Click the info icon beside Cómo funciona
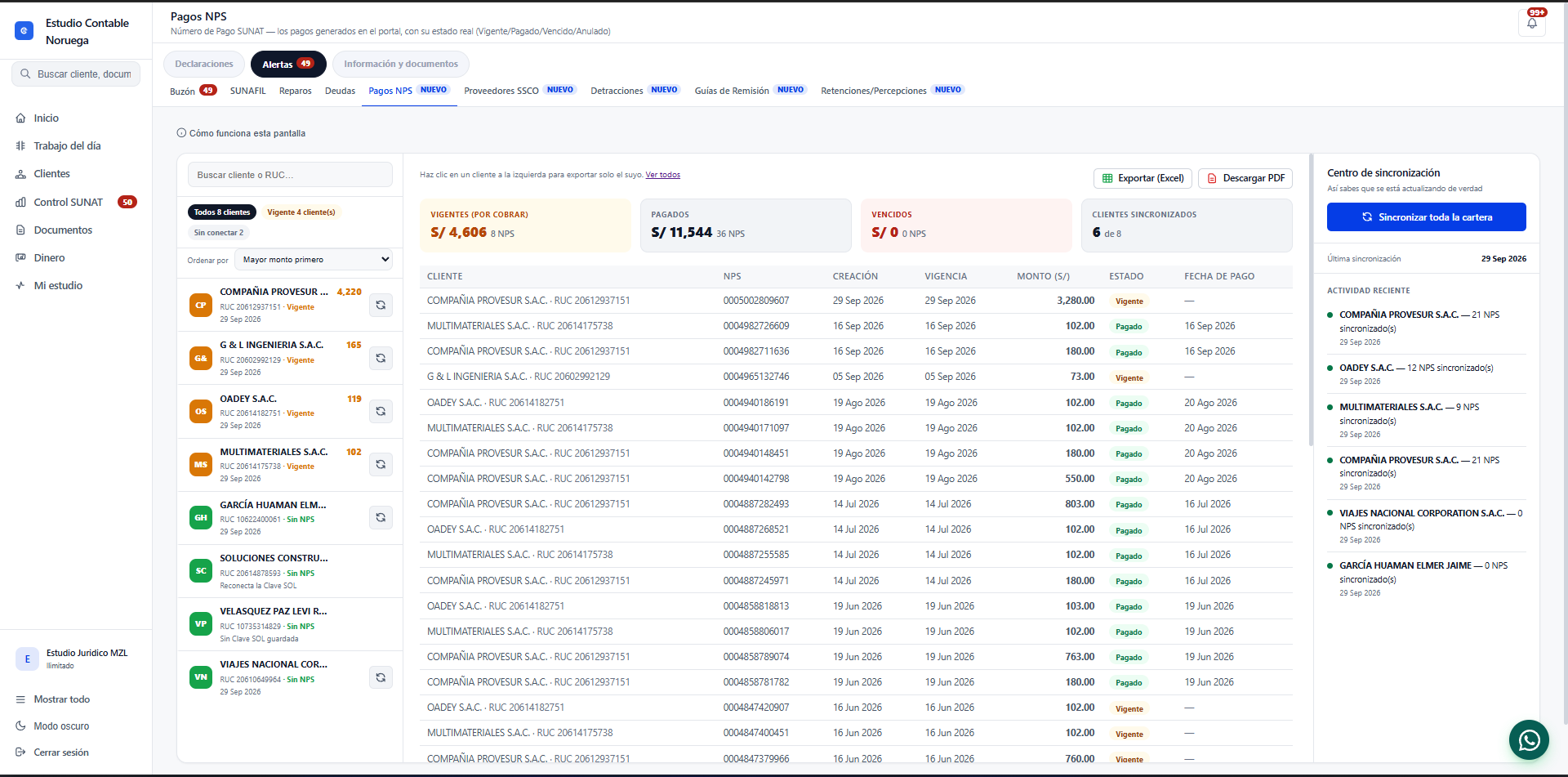The width and height of the screenshot is (1568, 777). tap(181, 133)
